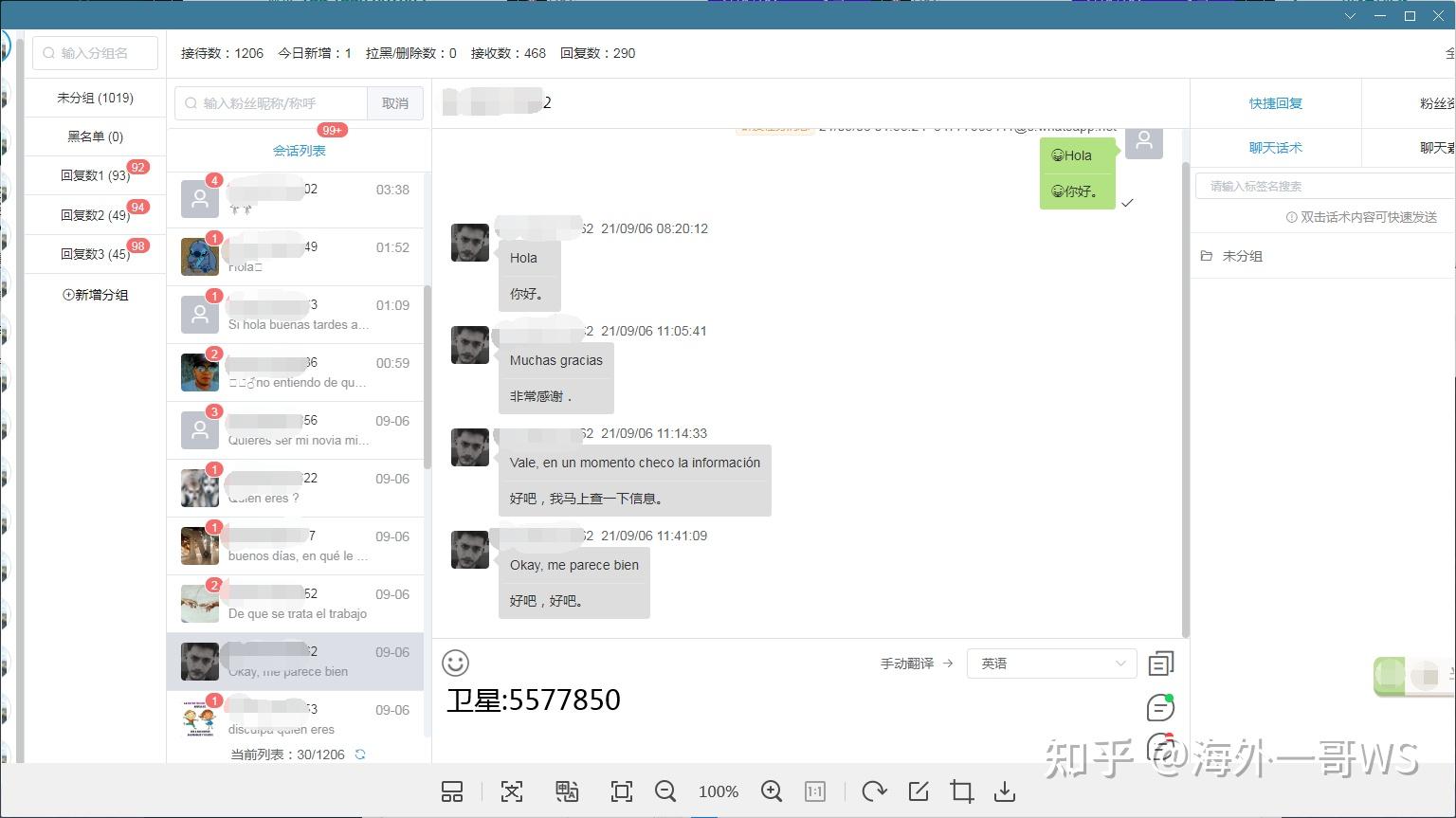Click the 请输入标签名搜索 field
This screenshot has height=818, width=1456.
[1325, 186]
